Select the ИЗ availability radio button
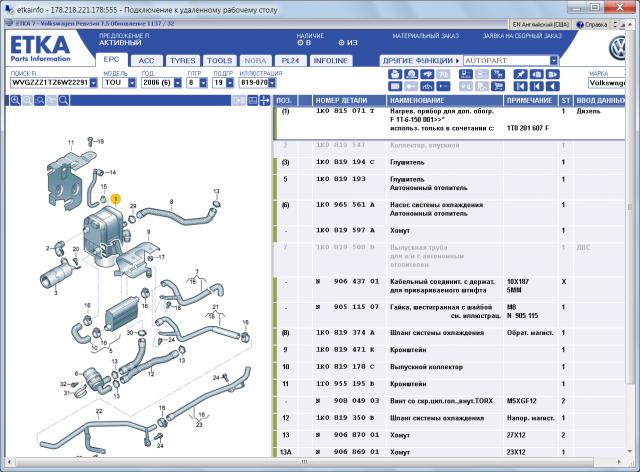This screenshot has height=472, width=640. click(341, 42)
